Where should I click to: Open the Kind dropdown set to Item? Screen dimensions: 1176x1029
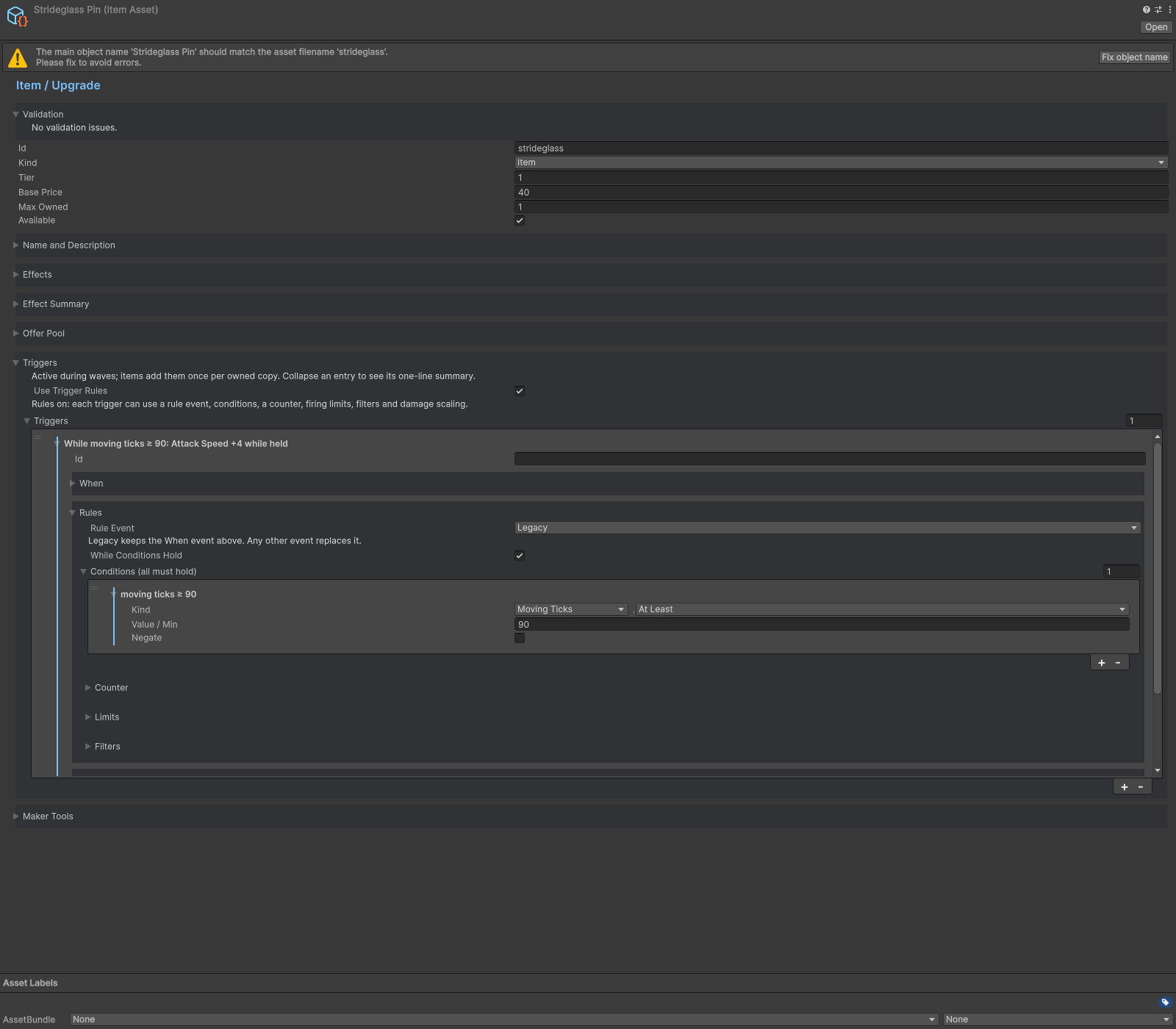pos(841,162)
